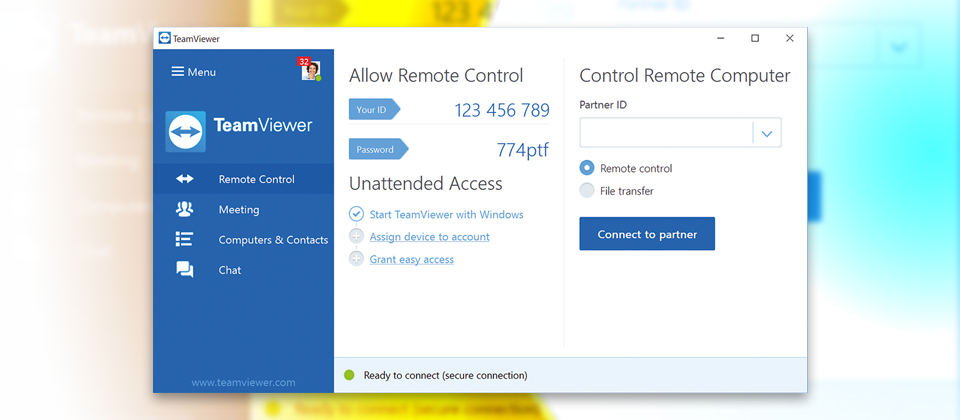This screenshot has height=420, width=960.
Task: Click the Password label tag
Action: tap(378, 149)
